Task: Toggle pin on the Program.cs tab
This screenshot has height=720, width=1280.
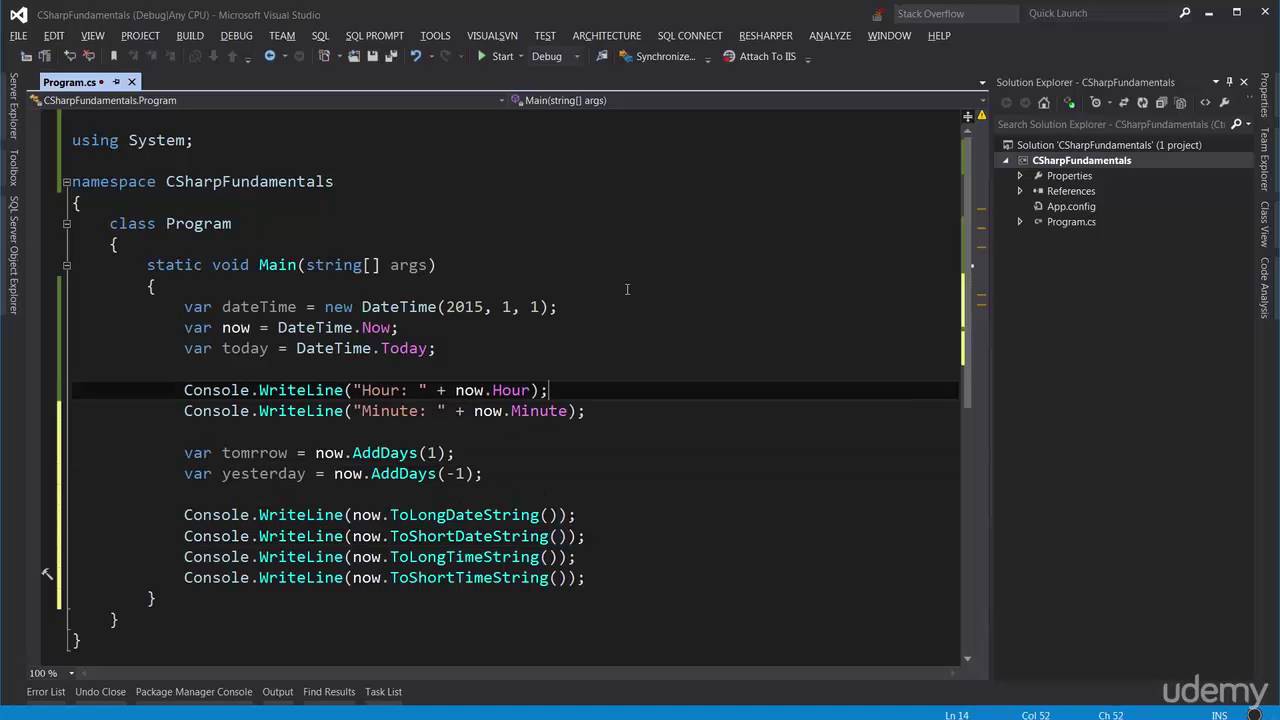Action: coord(116,82)
